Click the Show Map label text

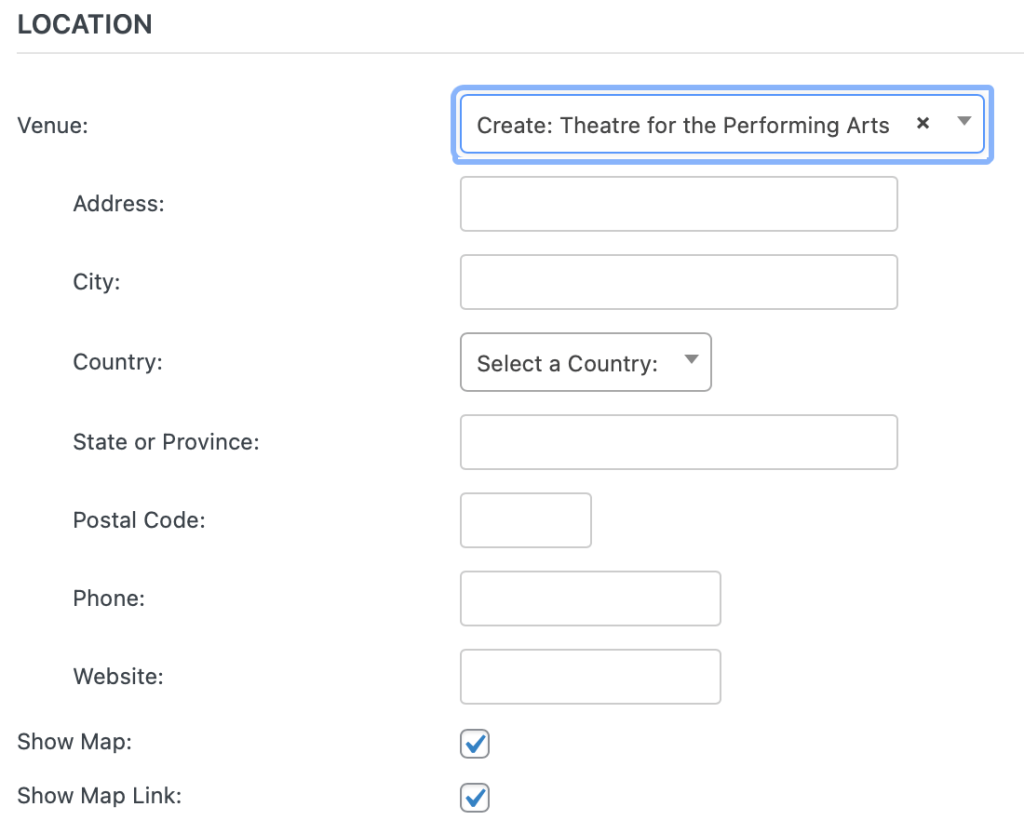tap(74, 742)
